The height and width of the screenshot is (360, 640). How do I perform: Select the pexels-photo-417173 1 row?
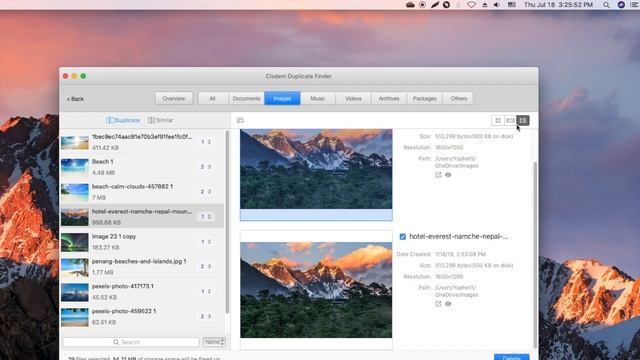pos(142,291)
